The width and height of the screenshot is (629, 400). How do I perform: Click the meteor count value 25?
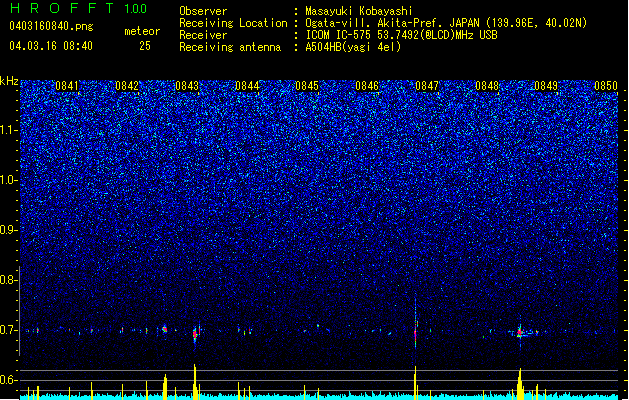coord(145,46)
